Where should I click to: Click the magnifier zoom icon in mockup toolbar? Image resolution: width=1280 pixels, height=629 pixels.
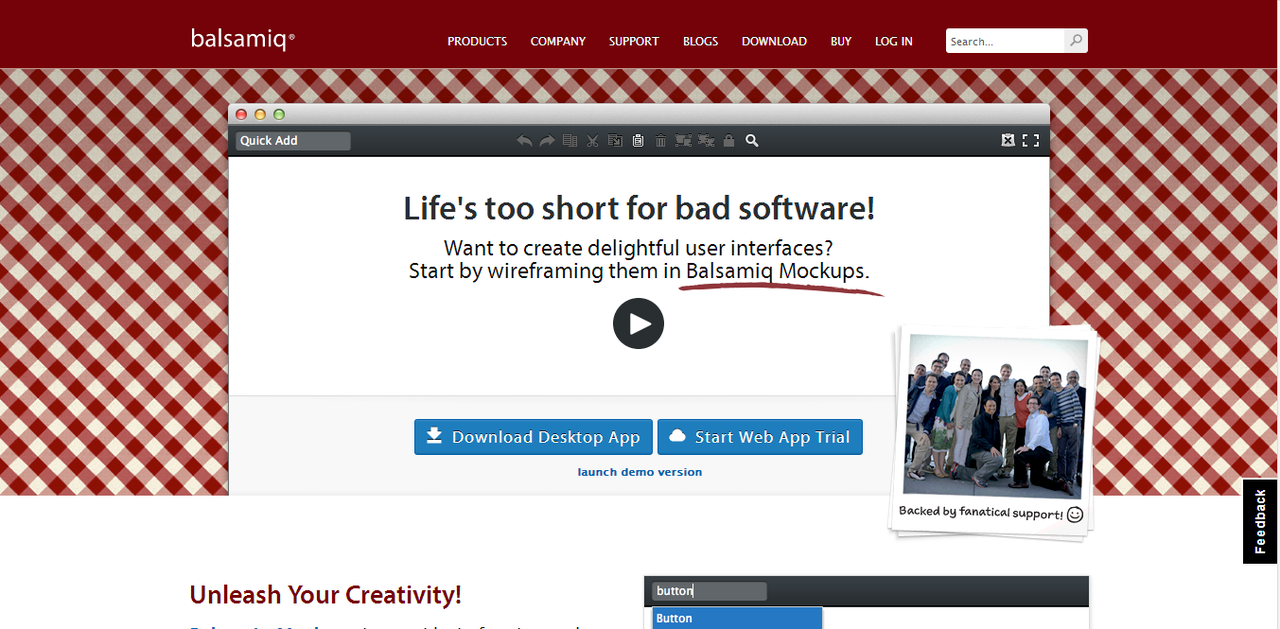[x=752, y=141]
